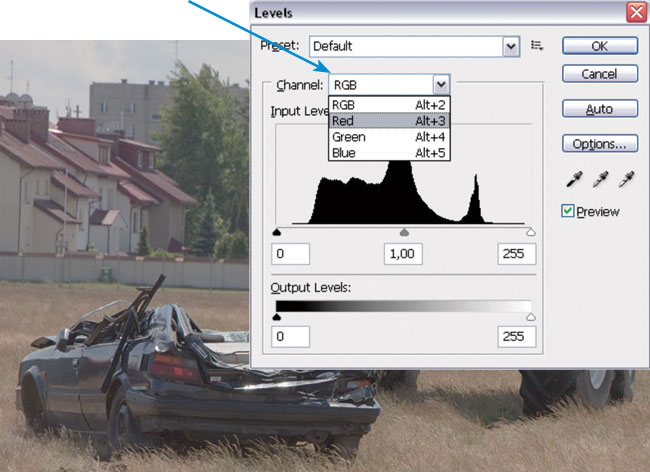Grab the input white point slider
650x472 pixels.
[531, 232]
